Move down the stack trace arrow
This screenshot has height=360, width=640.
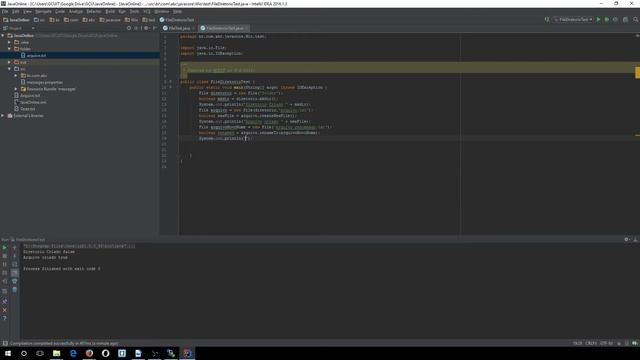pyautogui.click(x=15, y=256)
